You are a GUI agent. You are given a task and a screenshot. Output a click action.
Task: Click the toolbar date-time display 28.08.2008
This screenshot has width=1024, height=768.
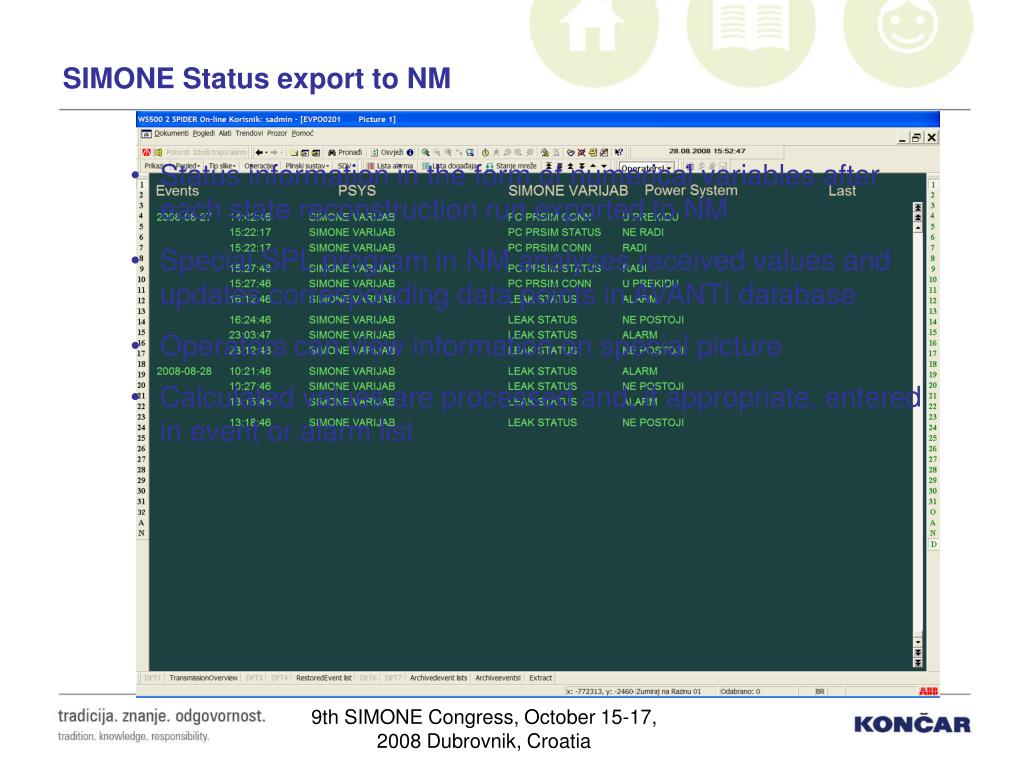pos(707,151)
